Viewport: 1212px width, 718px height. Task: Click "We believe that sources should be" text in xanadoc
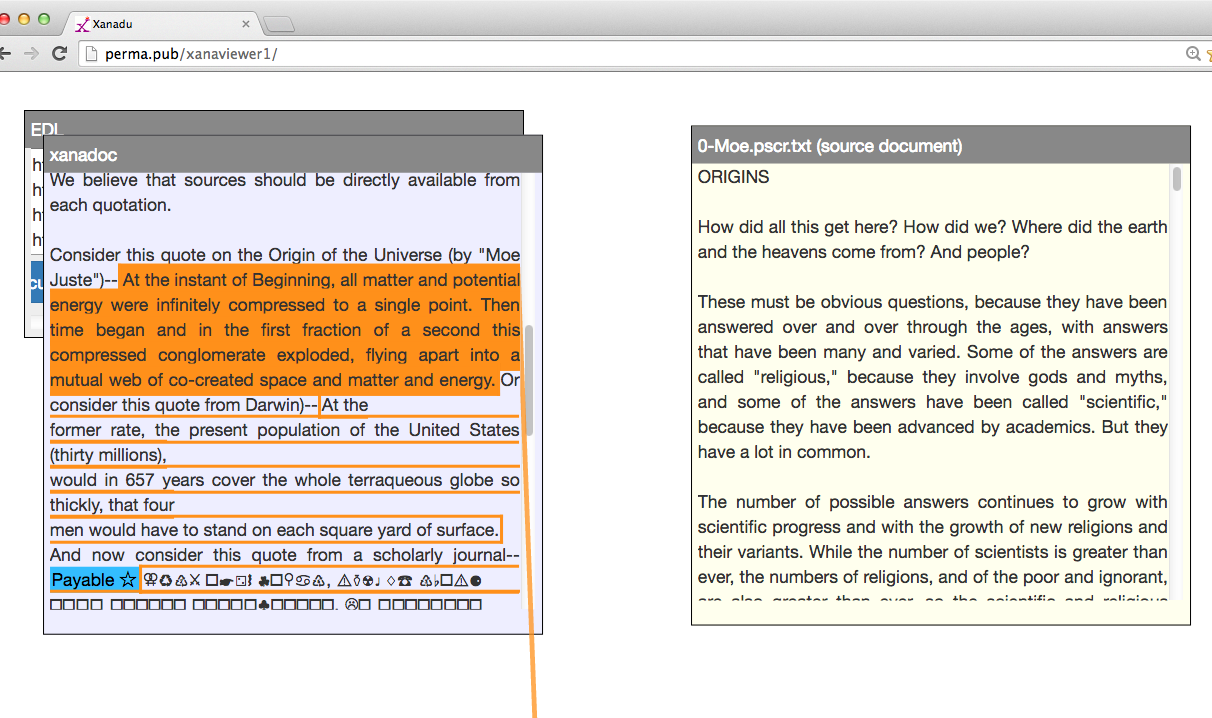(x=285, y=193)
